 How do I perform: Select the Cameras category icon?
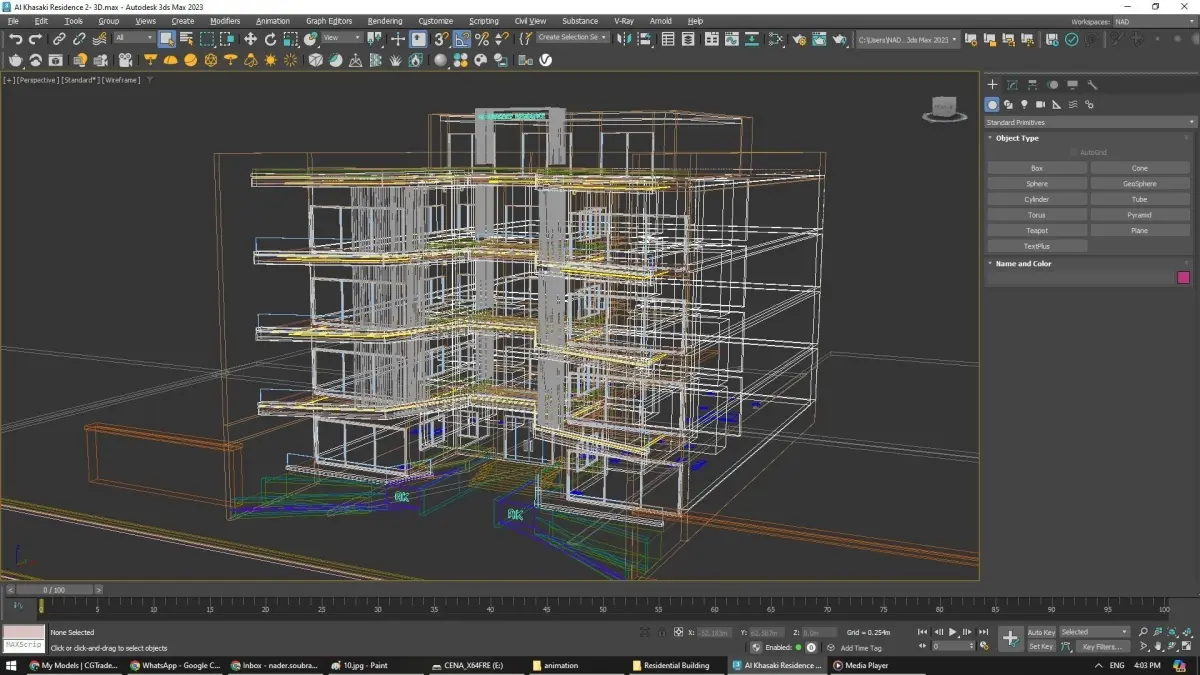tap(1040, 104)
